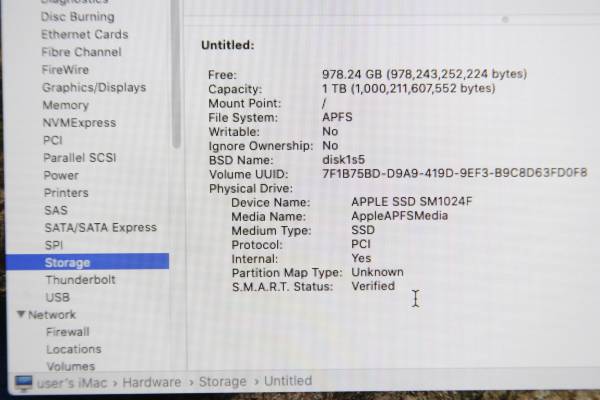The height and width of the screenshot is (400, 600).
Task: Click media name AppleAPFSMedia
Action: click(x=399, y=216)
